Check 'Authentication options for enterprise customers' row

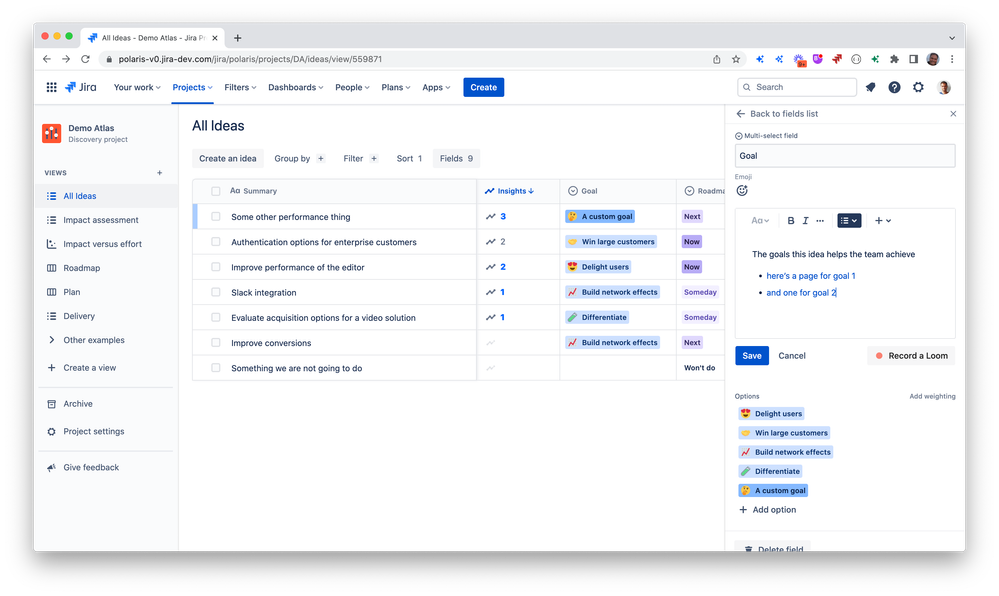[215, 242]
